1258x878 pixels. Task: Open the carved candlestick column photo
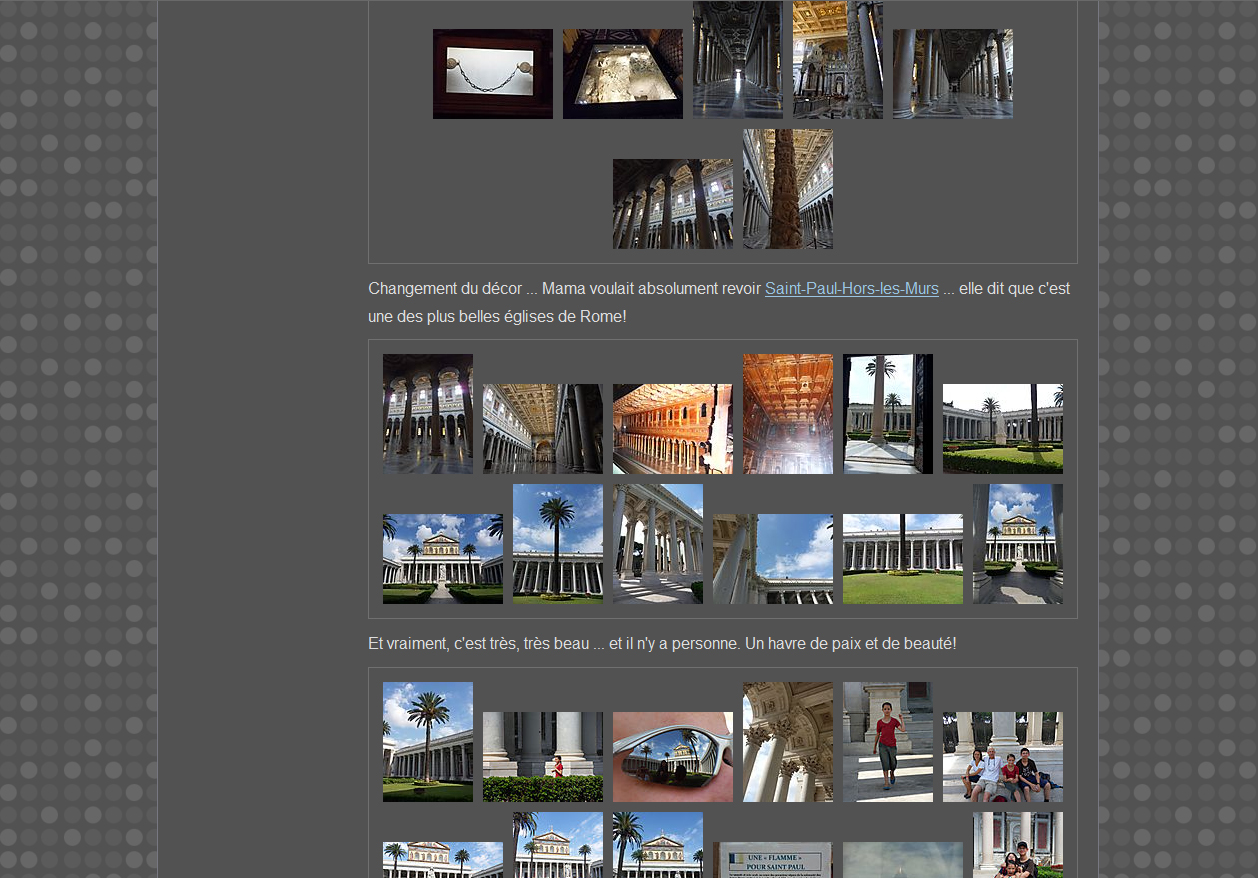tap(787, 189)
